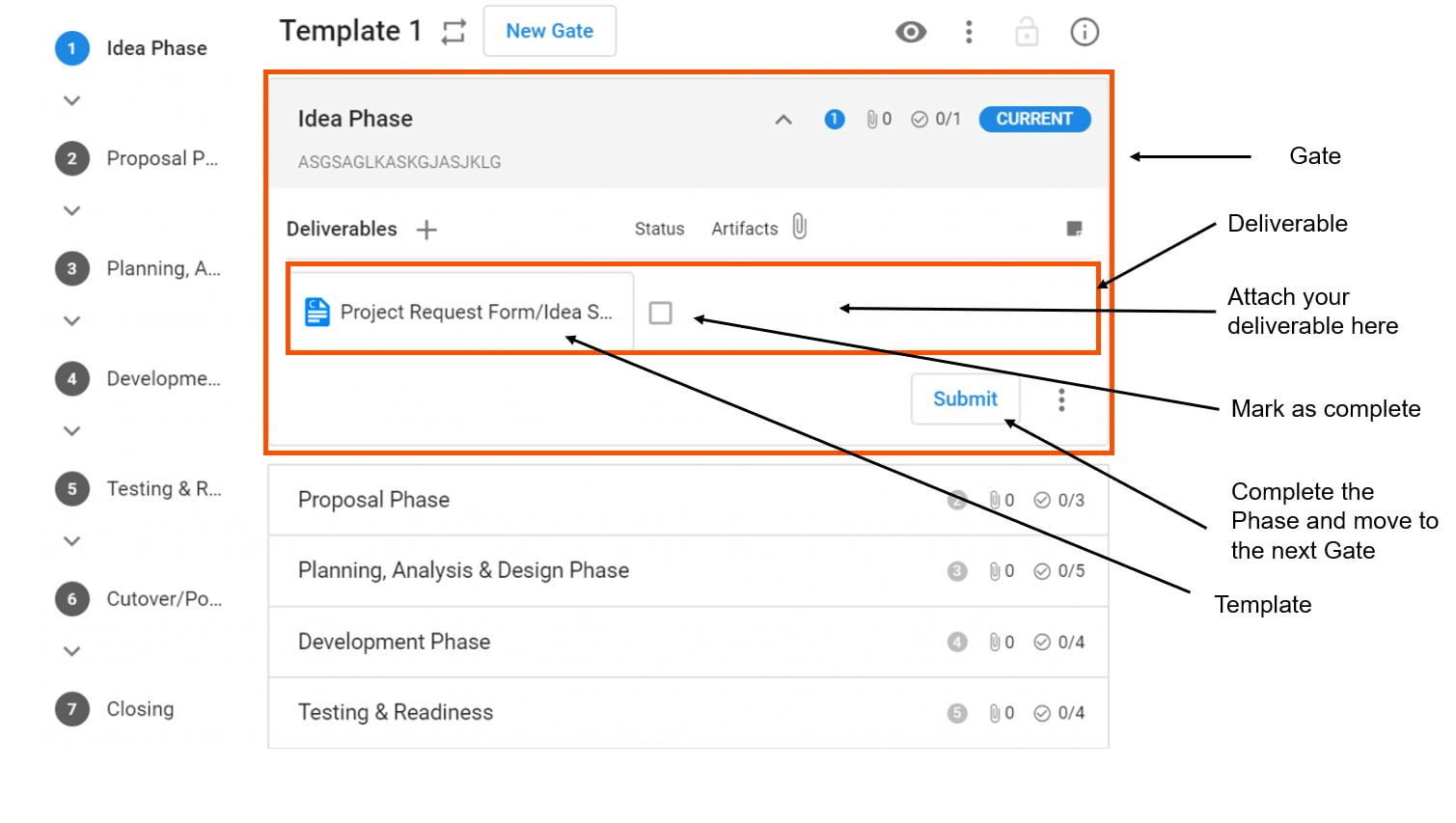Collapse the Idea Phase using its chevron
Viewport: 1456px width, 823px height.
pos(783,120)
